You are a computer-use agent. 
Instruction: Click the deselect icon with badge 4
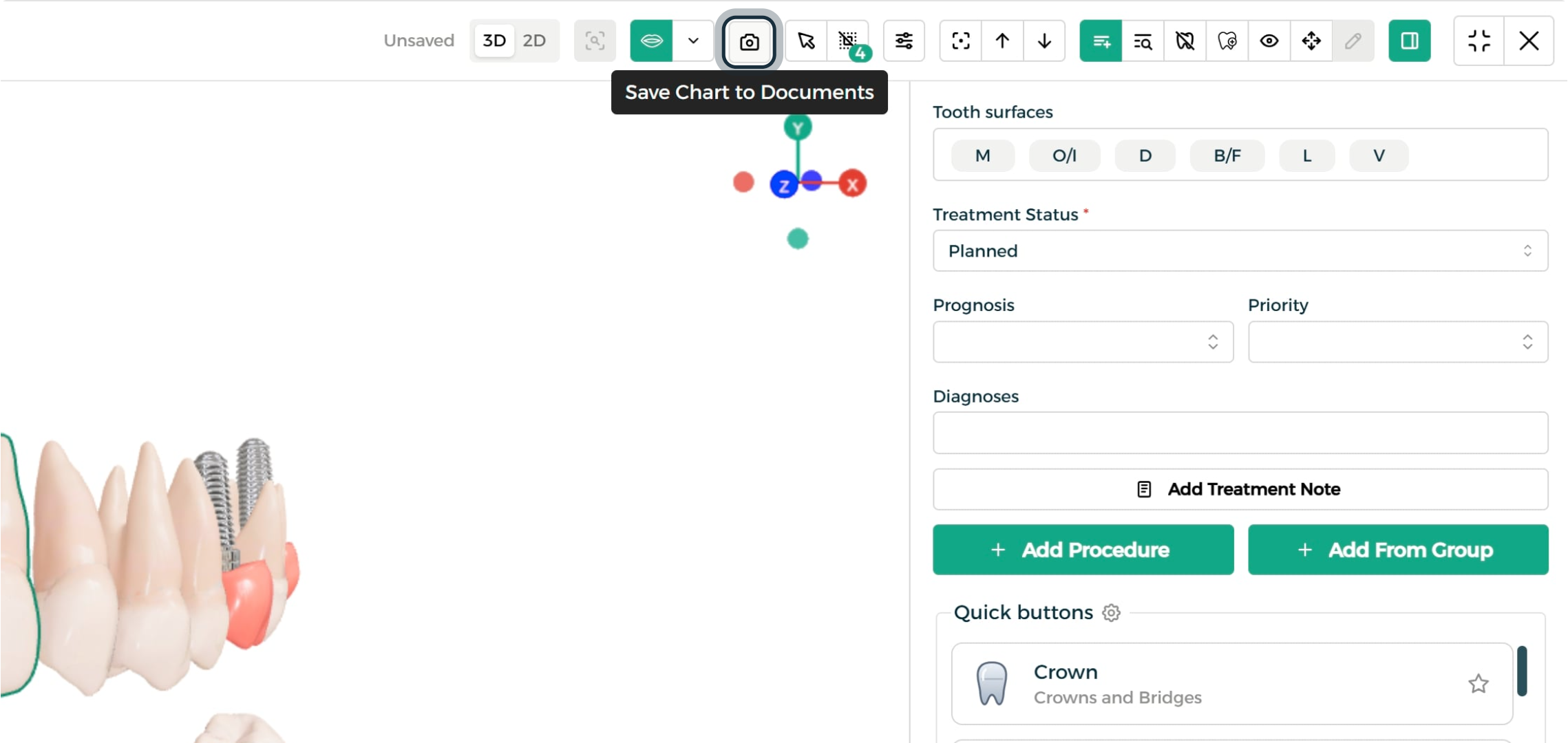(849, 41)
